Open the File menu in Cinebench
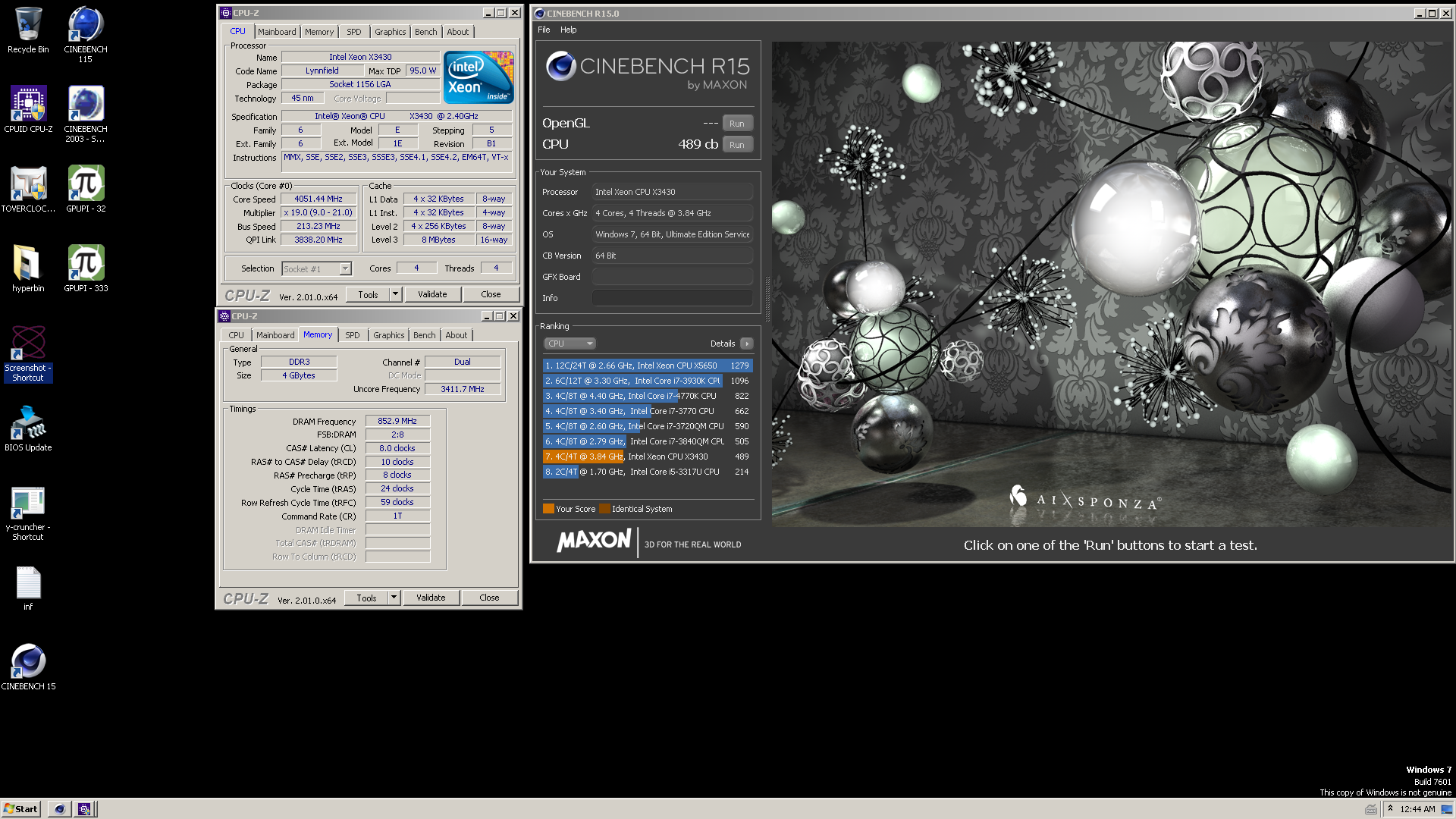The width and height of the screenshot is (1456, 819). 544,30
